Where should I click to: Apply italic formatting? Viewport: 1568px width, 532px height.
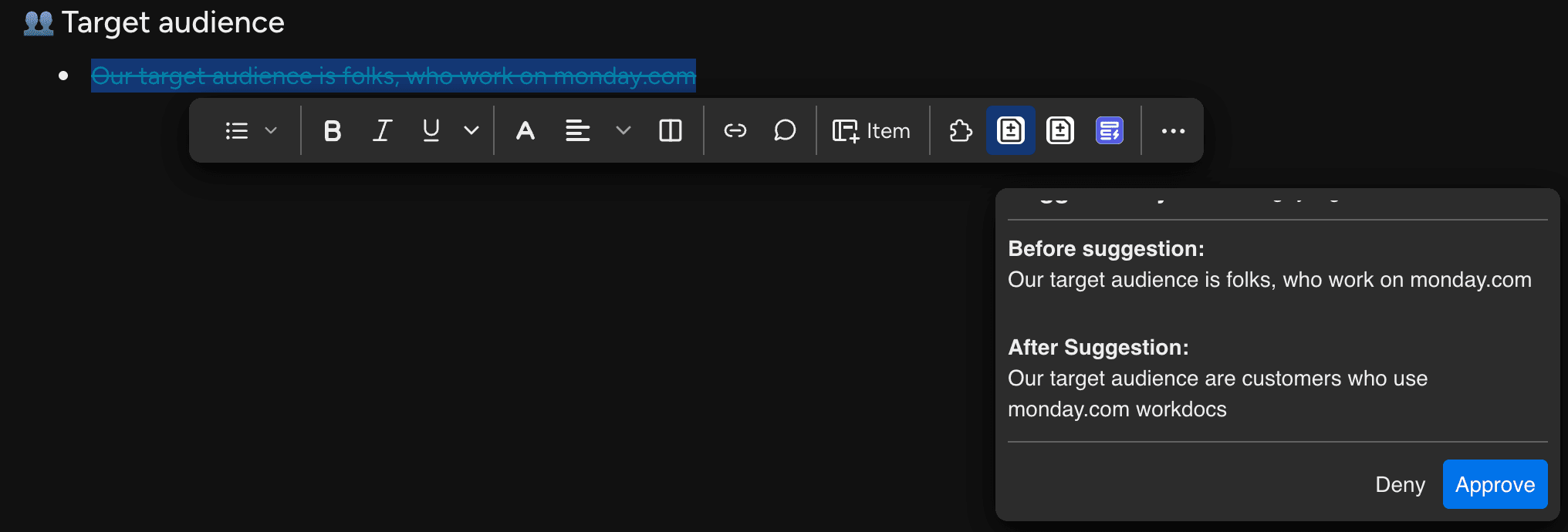pos(382,131)
